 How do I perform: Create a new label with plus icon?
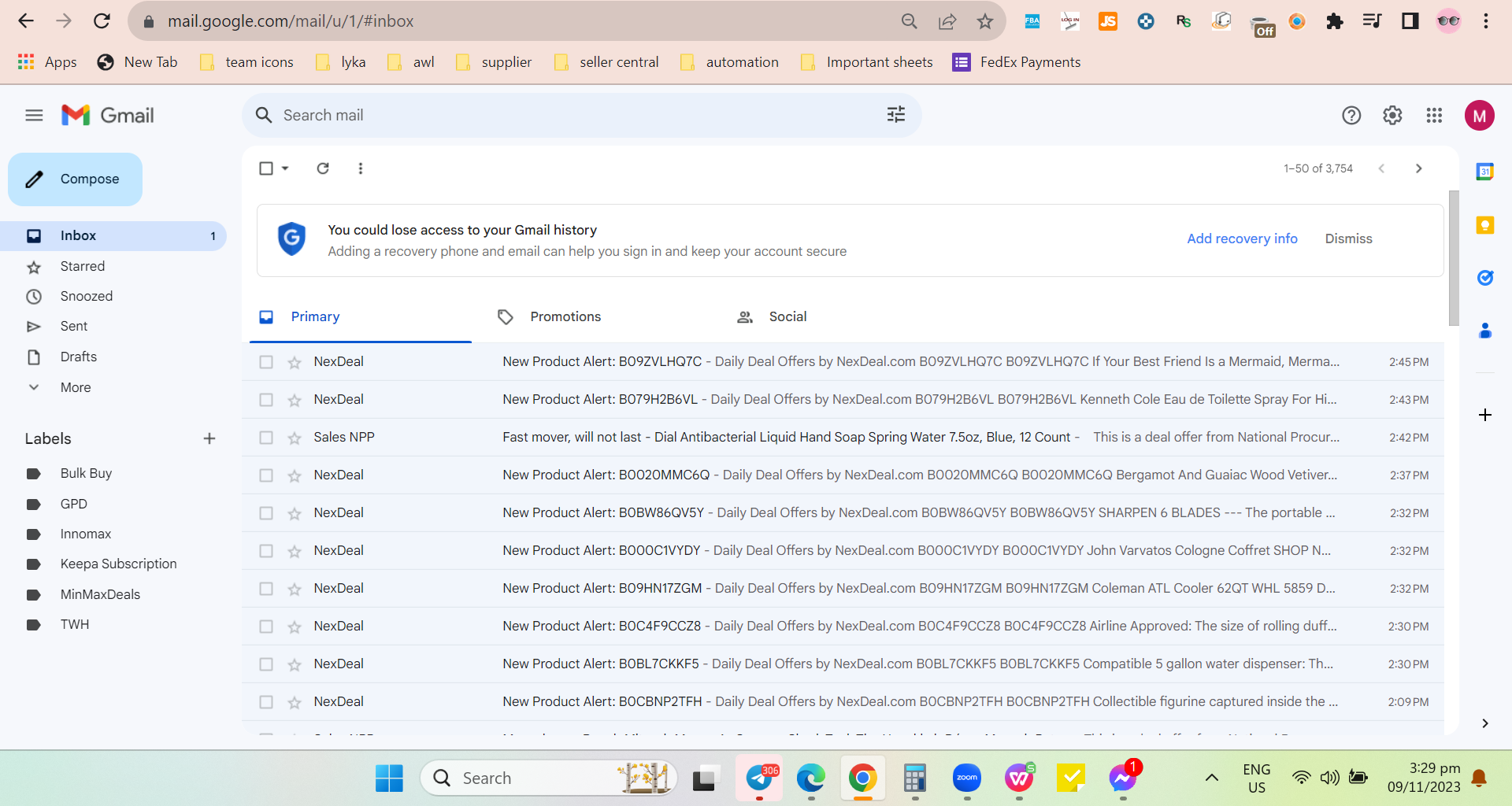[x=209, y=438]
